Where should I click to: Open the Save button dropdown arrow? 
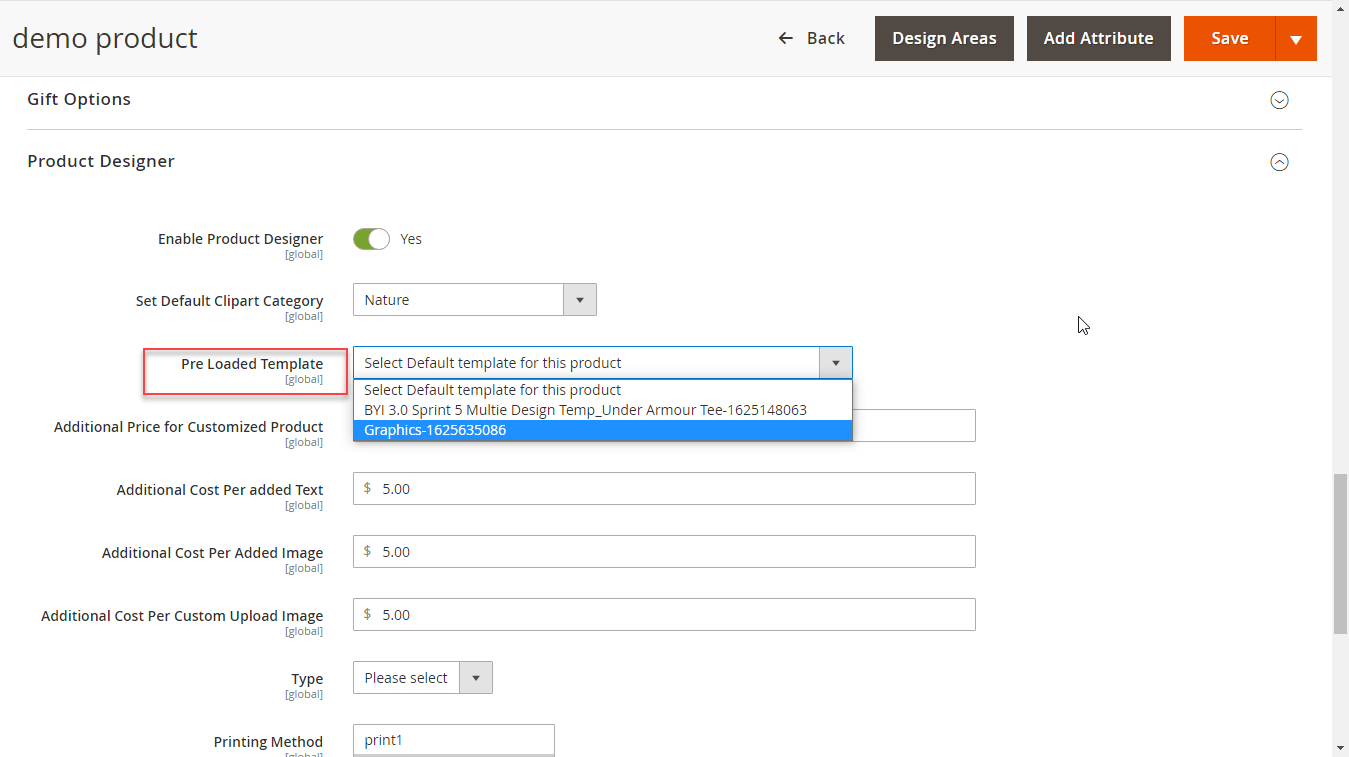click(x=1296, y=39)
